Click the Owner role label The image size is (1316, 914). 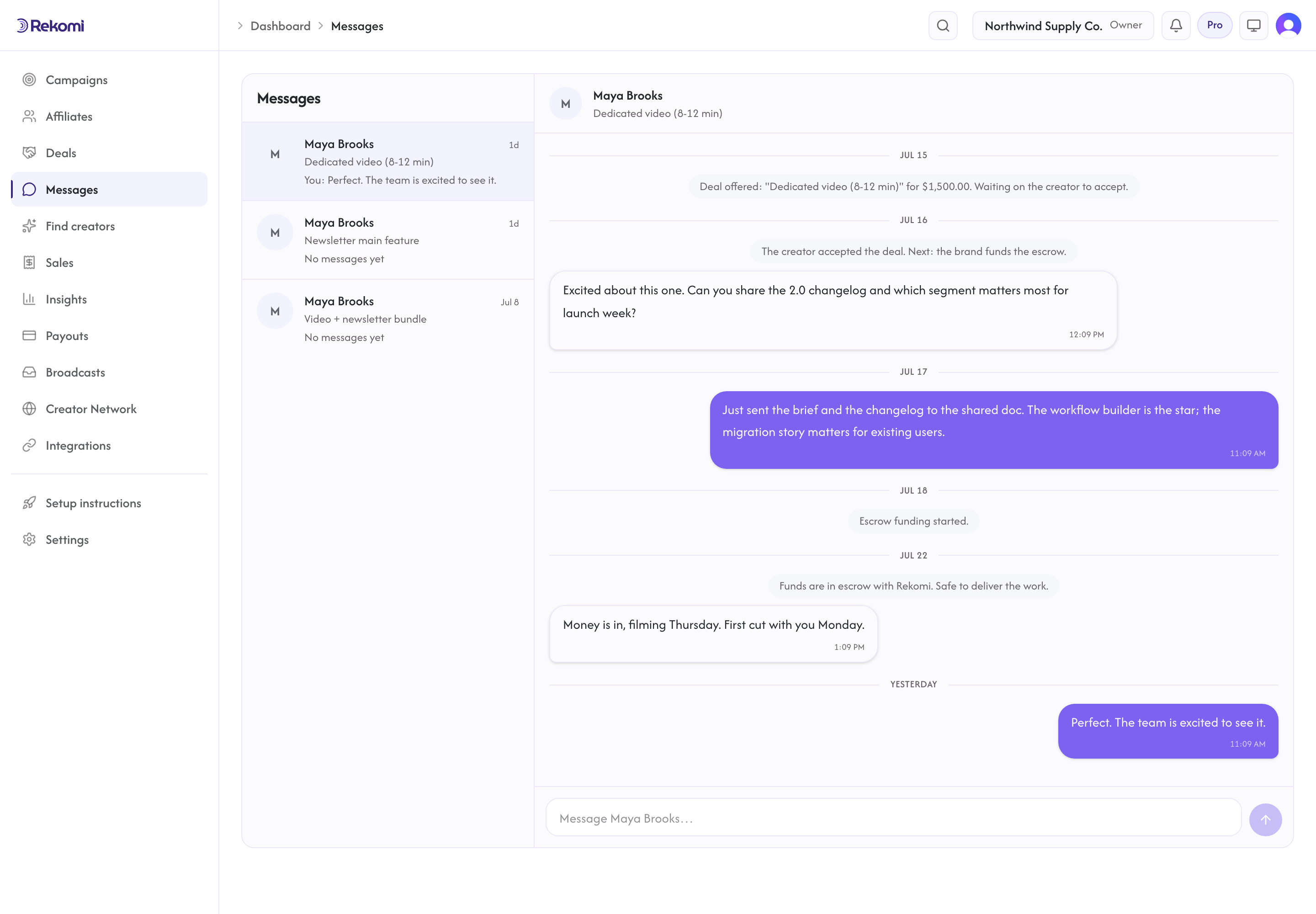[1125, 25]
